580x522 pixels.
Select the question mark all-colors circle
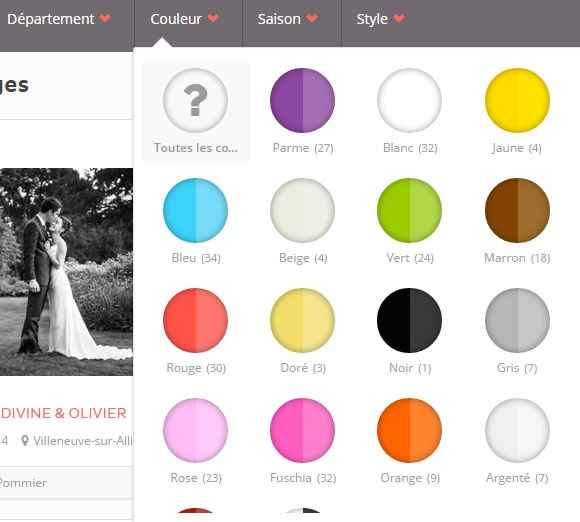195,100
